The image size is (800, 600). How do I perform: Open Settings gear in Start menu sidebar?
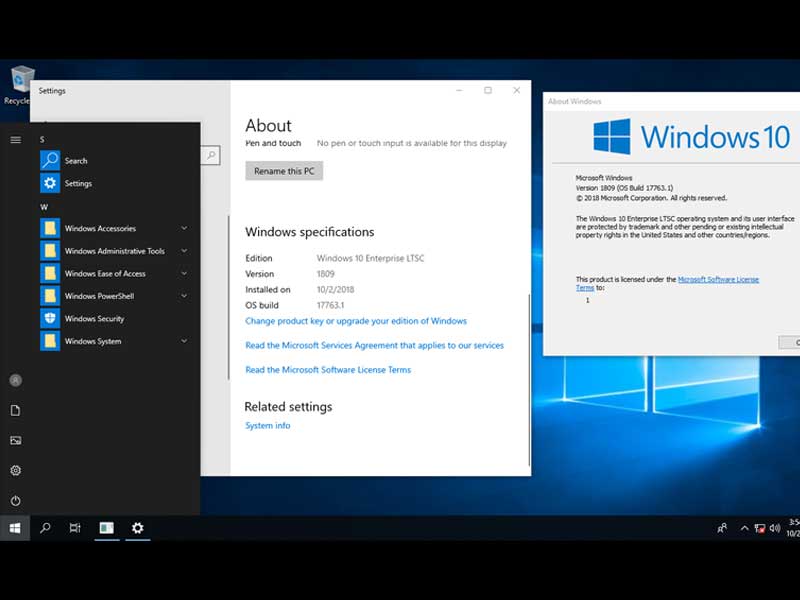15,470
